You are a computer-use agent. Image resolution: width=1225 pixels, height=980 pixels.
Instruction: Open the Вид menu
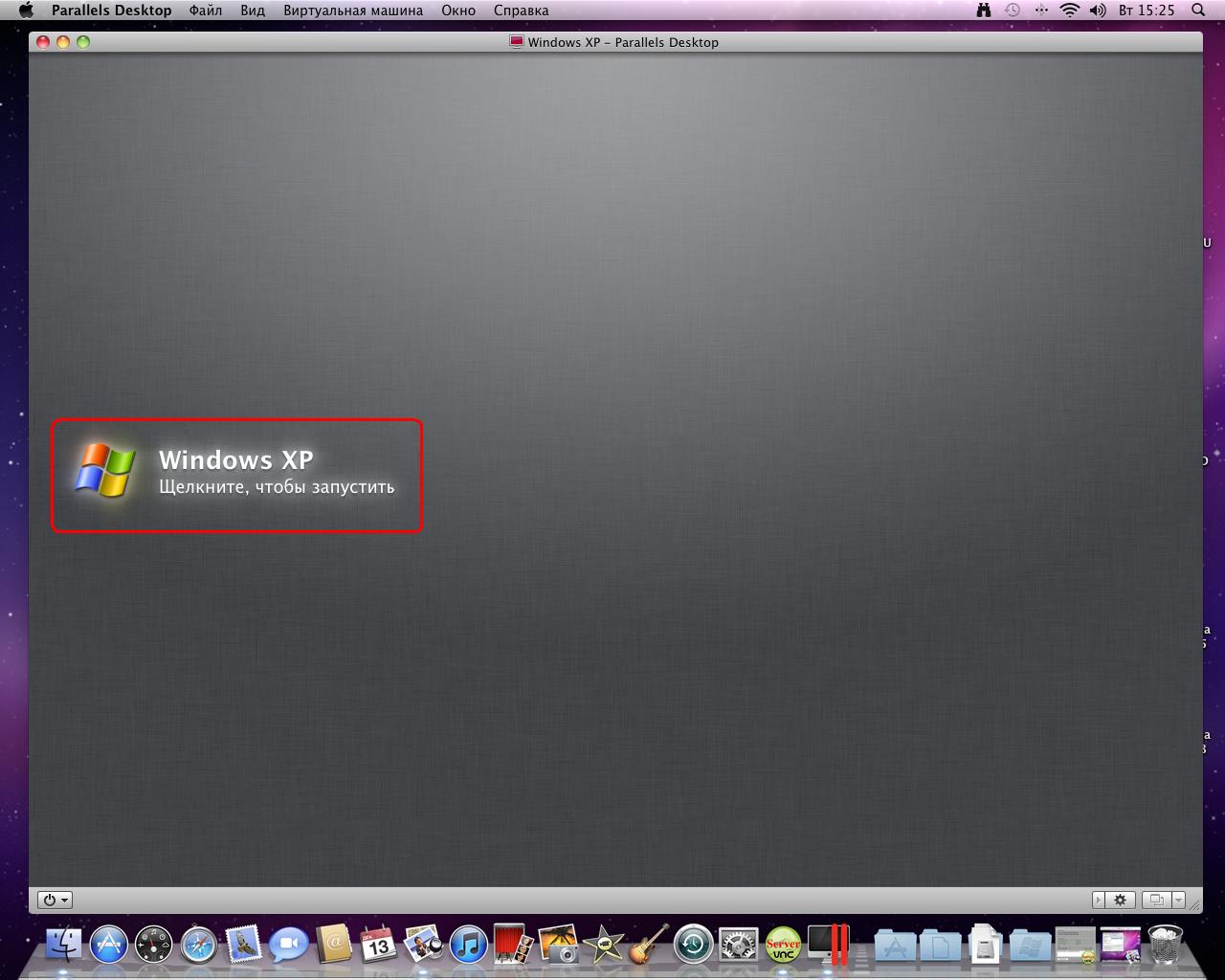(x=253, y=11)
